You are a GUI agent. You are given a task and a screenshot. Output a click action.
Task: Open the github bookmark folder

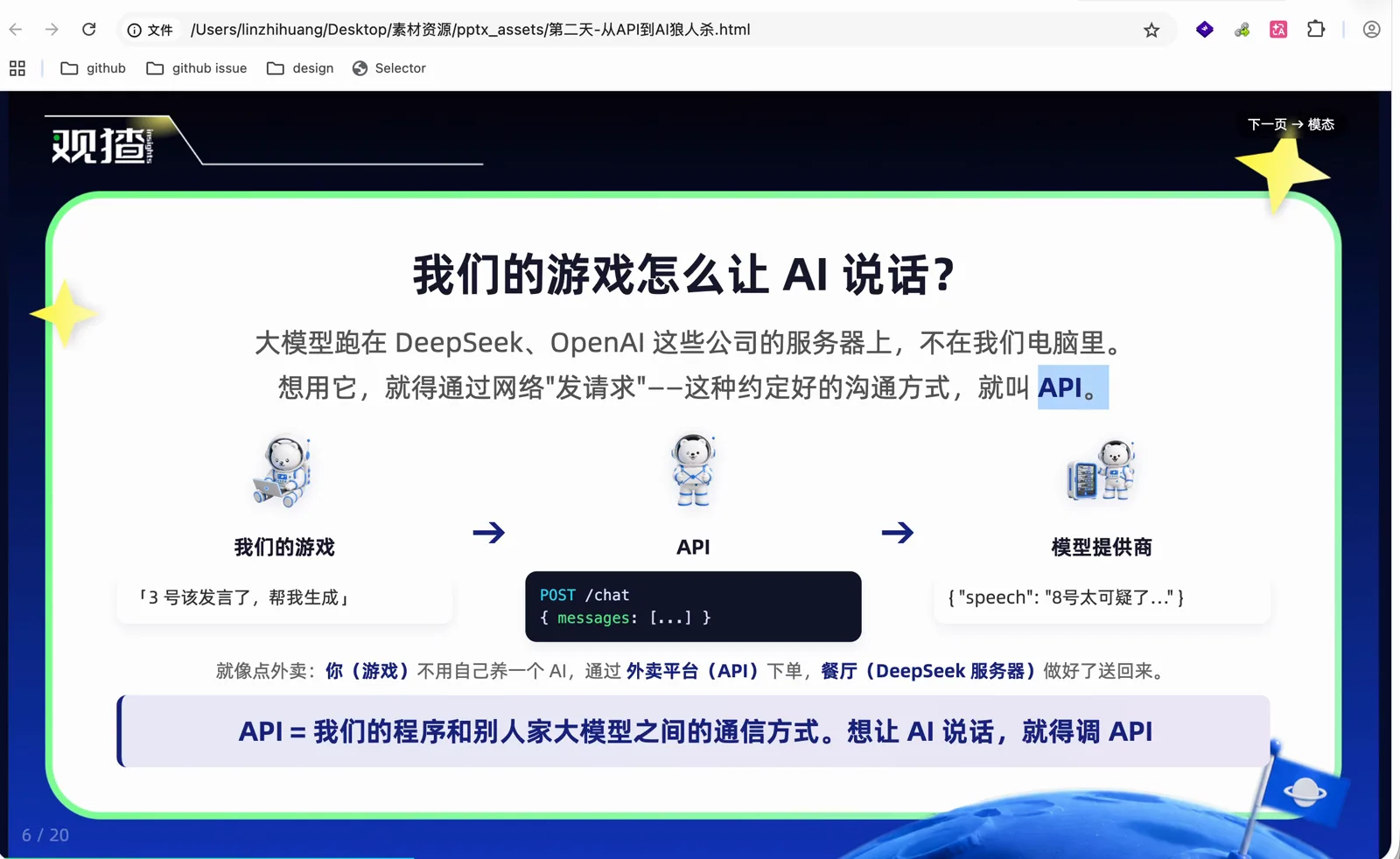pos(94,68)
